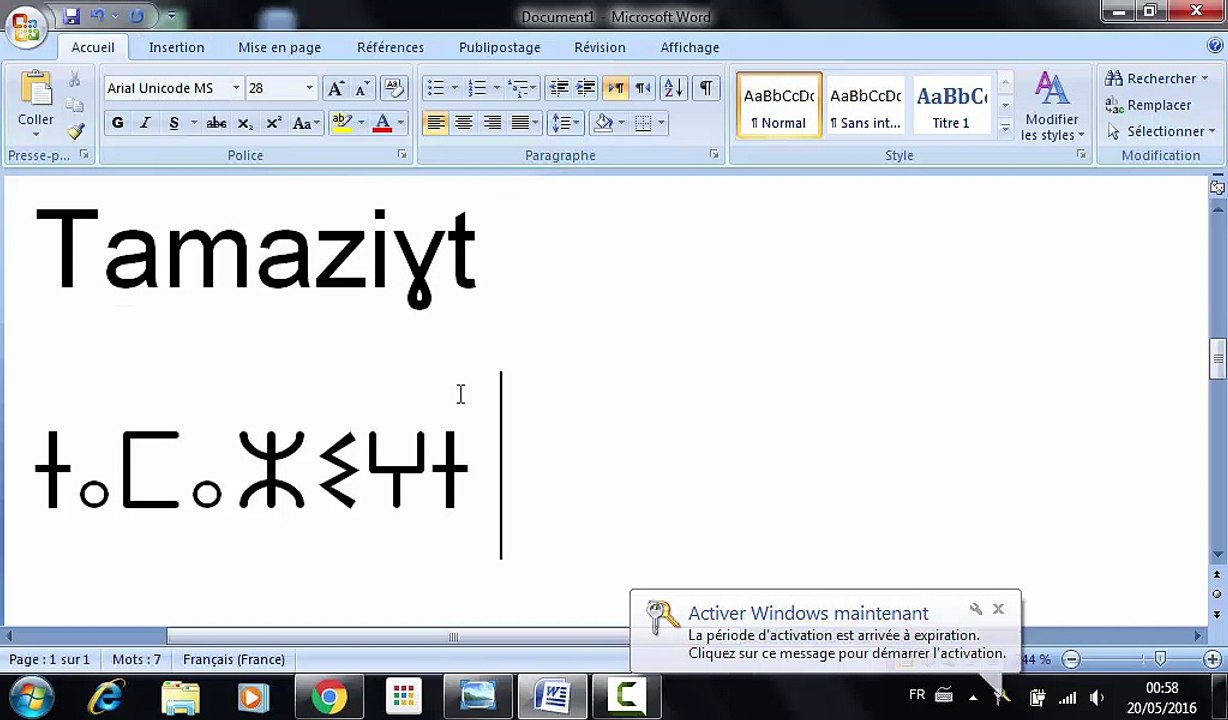Open the Affichage tab
The height and width of the screenshot is (720, 1228).
690,47
